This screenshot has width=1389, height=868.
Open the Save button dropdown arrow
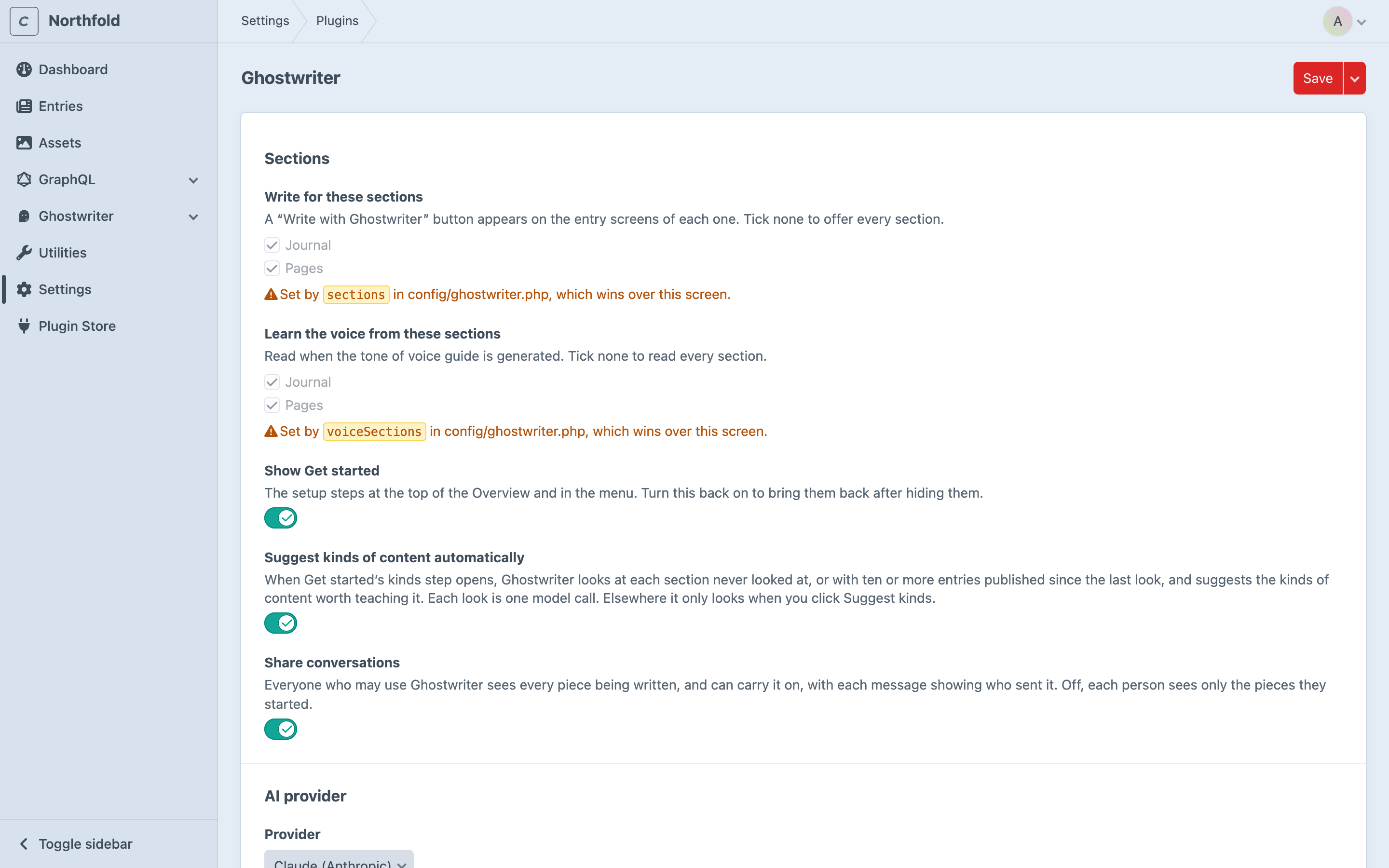click(1355, 78)
